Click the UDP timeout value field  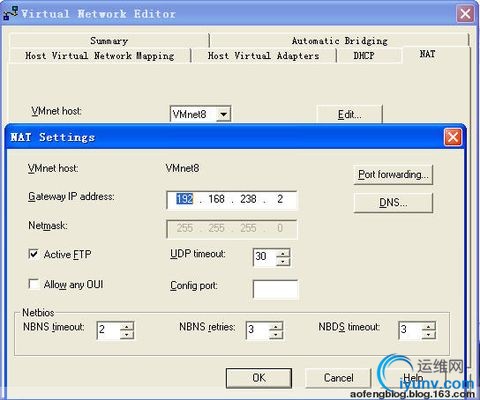[x=265, y=257]
